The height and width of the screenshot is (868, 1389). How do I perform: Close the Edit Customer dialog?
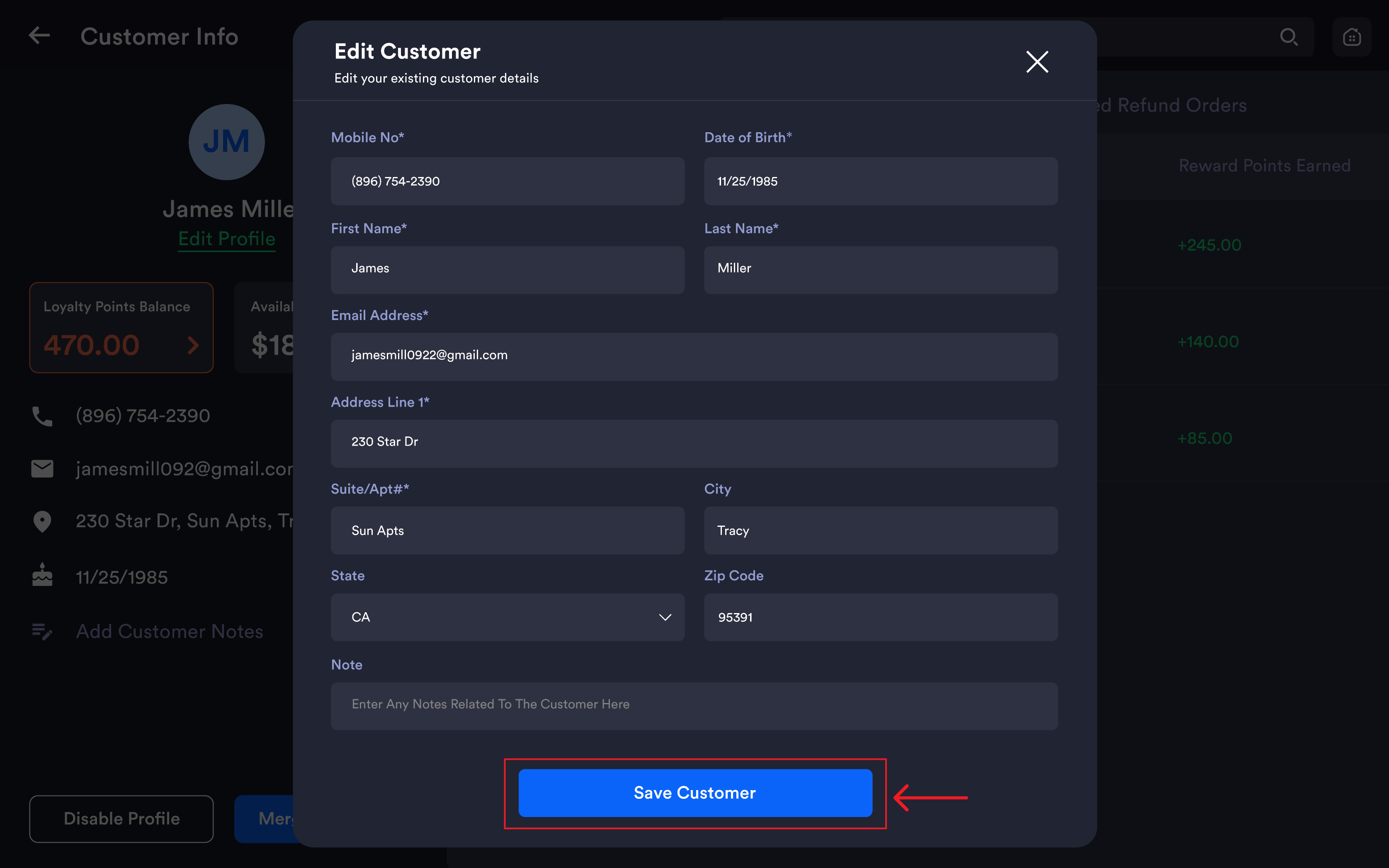[1037, 61]
